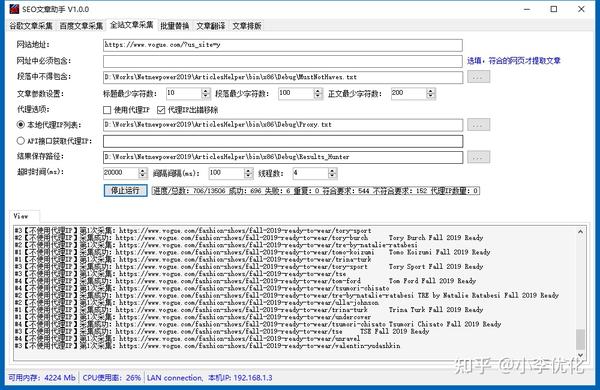Switch to the 批量替换 tab
Screen dimensions: 600x390
[174, 26]
